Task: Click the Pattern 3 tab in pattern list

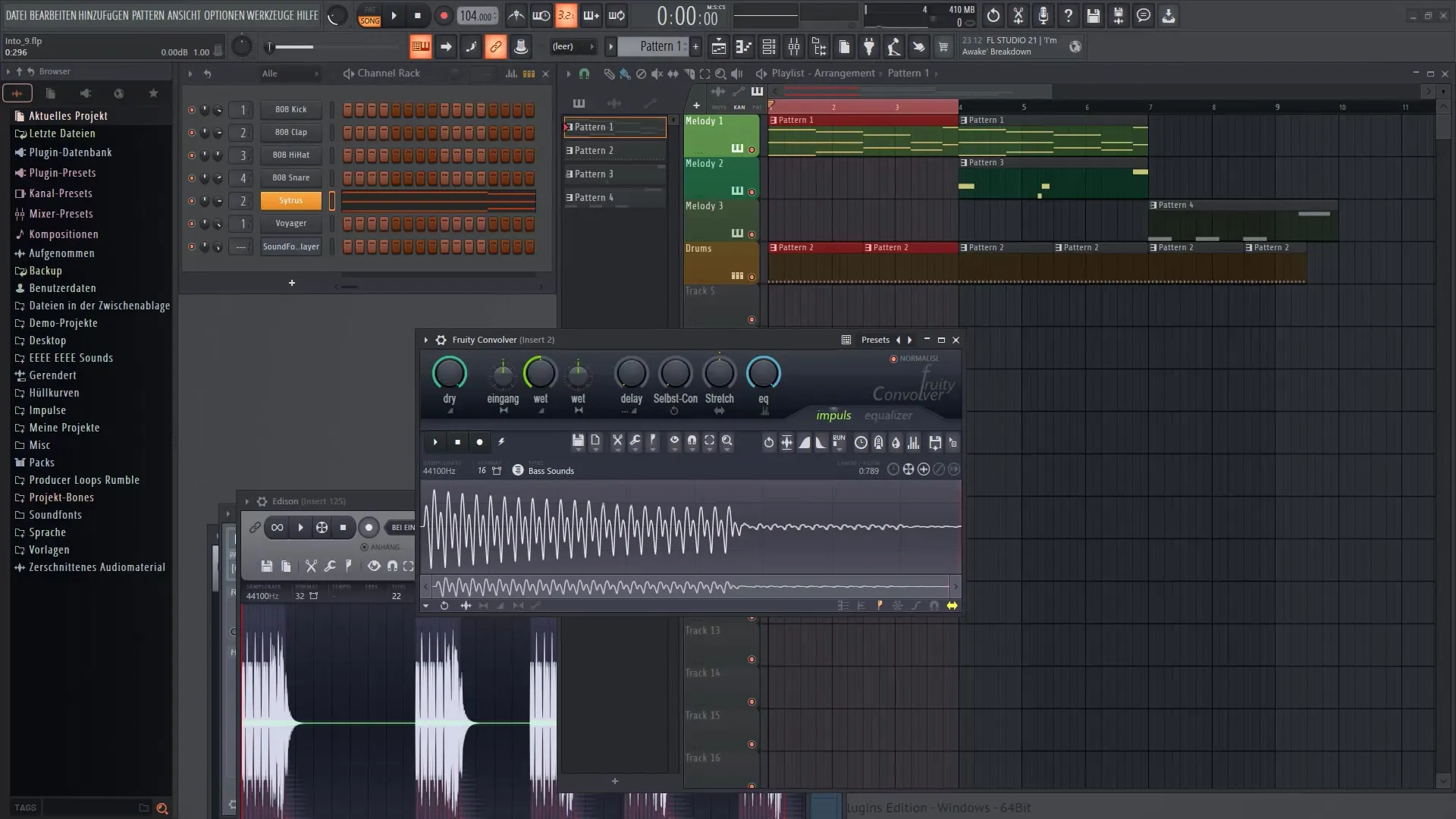Action: [x=614, y=173]
